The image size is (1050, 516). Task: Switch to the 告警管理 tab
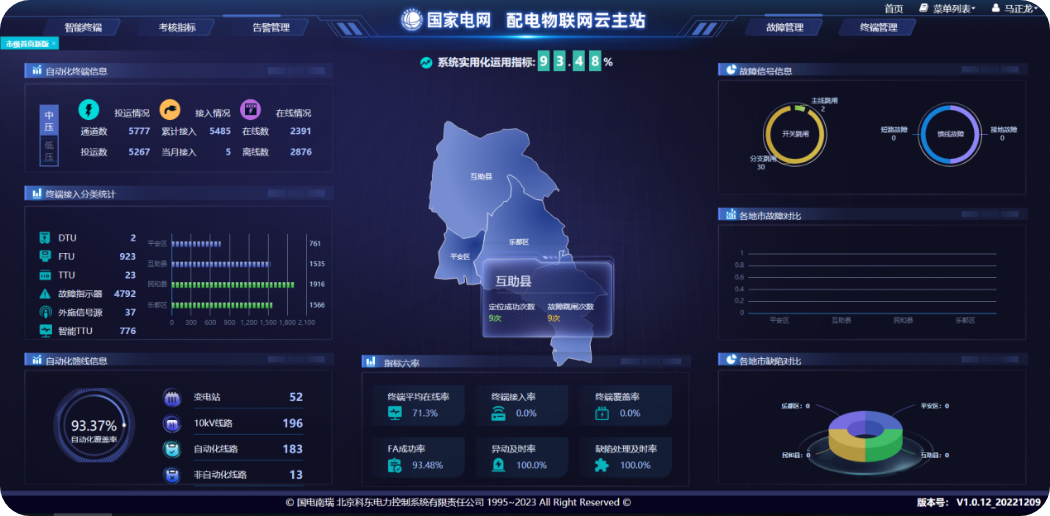(271, 27)
